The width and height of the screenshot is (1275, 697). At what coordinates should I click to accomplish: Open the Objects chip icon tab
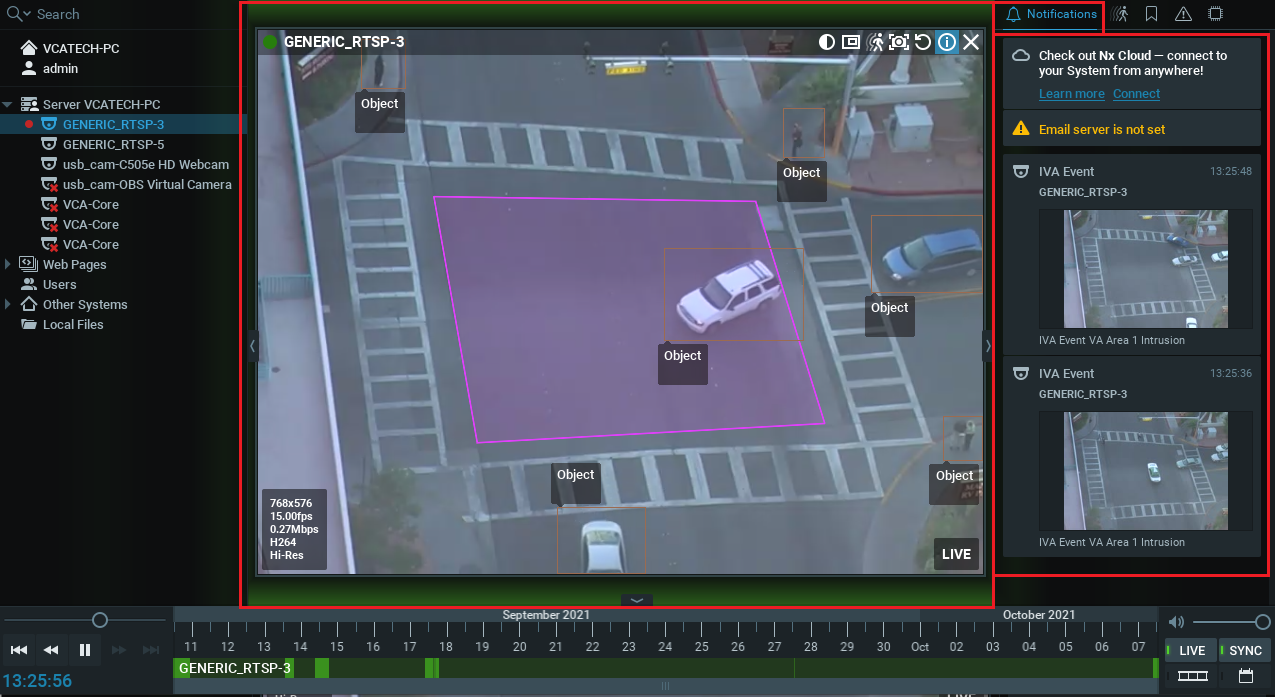[1216, 14]
